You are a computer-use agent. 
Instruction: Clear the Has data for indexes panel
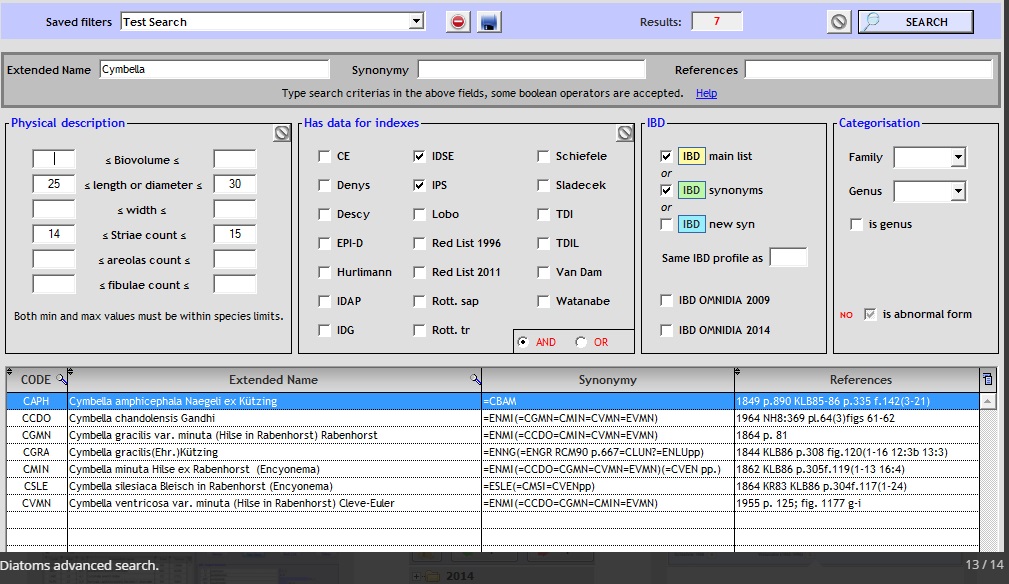(x=625, y=133)
